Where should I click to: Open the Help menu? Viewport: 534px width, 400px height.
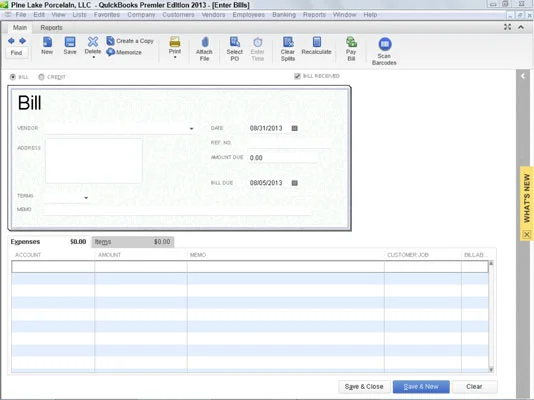[x=370, y=15]
